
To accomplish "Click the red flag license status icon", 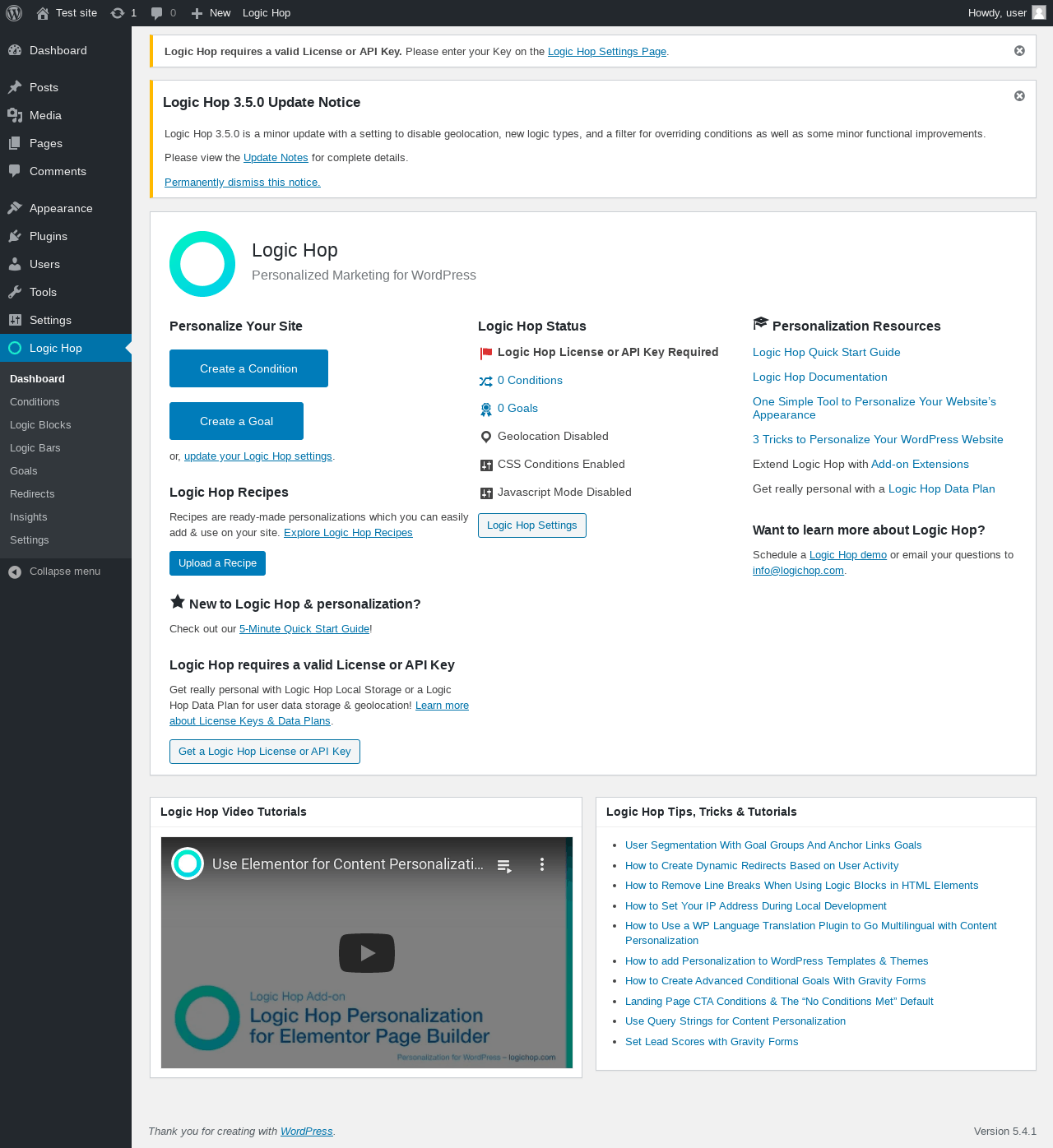I will coord(486,353).
